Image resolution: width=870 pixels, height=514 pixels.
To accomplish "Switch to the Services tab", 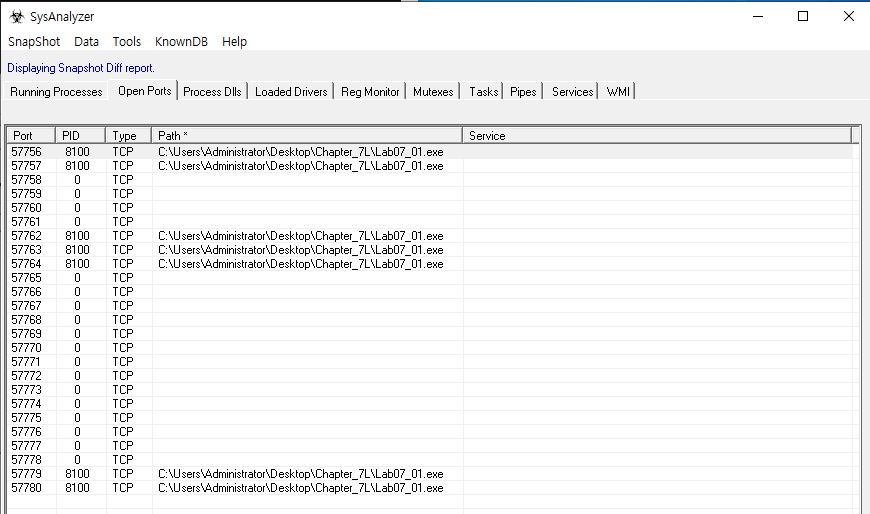I will (x=572, y=92).
